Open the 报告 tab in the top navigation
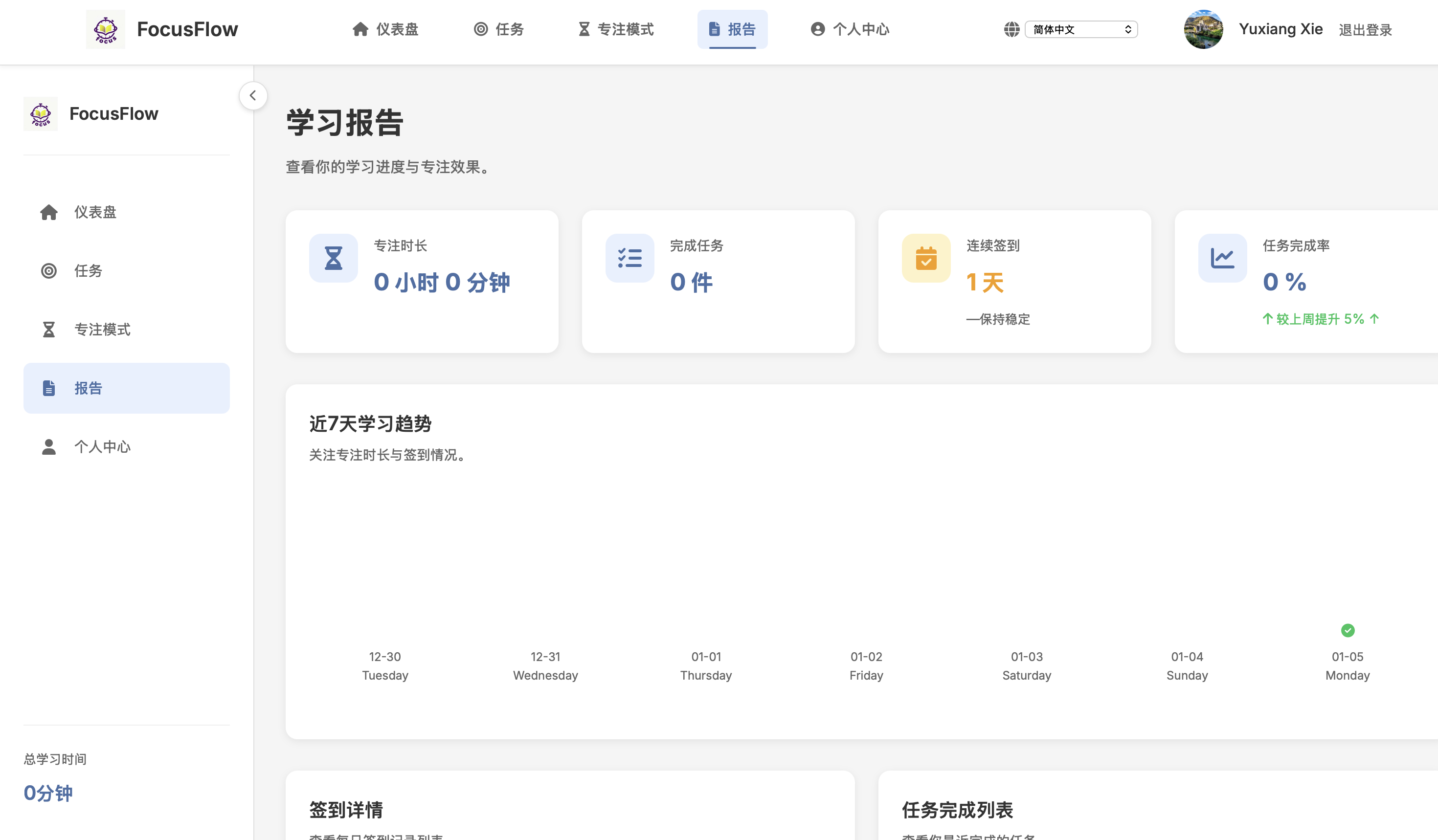This screenshot has height=840, width=1438. 732,29
